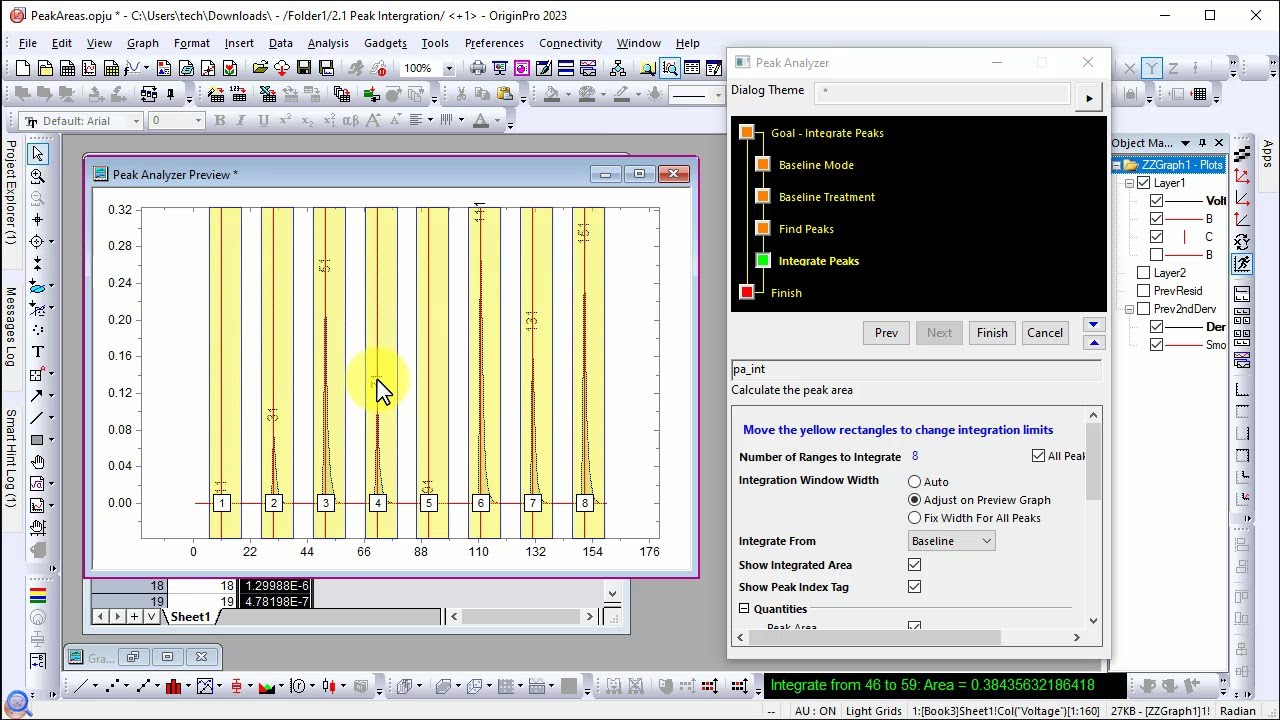Click the Prev button in Peak Analyzer
The height and width of the screenshot is (720, 1280).
[886, 333]
